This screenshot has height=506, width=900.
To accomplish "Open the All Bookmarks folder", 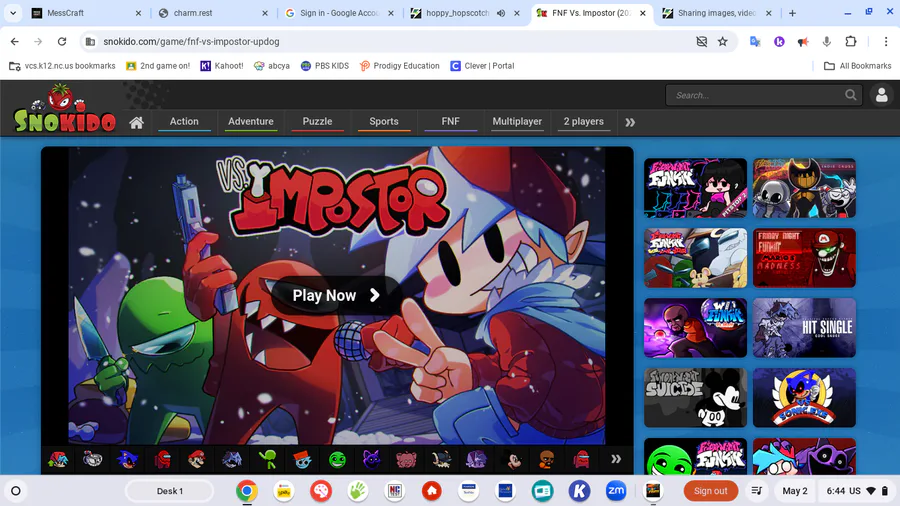I will coord(858,66).
